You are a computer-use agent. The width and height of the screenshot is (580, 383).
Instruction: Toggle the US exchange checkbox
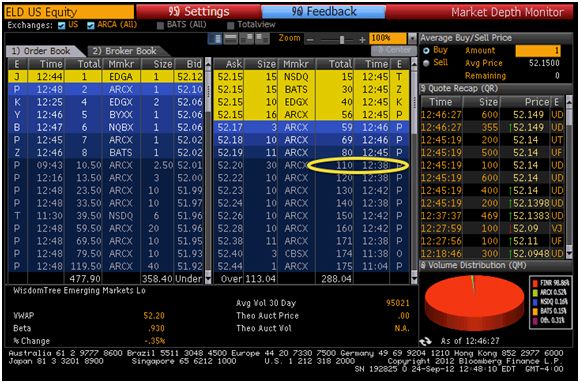click(62, 26)
